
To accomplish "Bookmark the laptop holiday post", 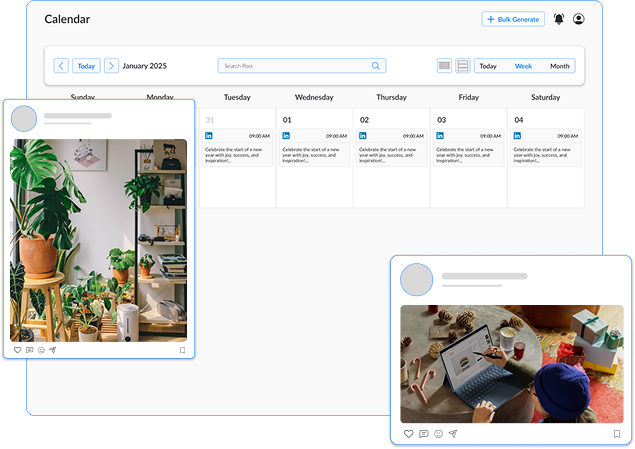I will coord(617,434).
